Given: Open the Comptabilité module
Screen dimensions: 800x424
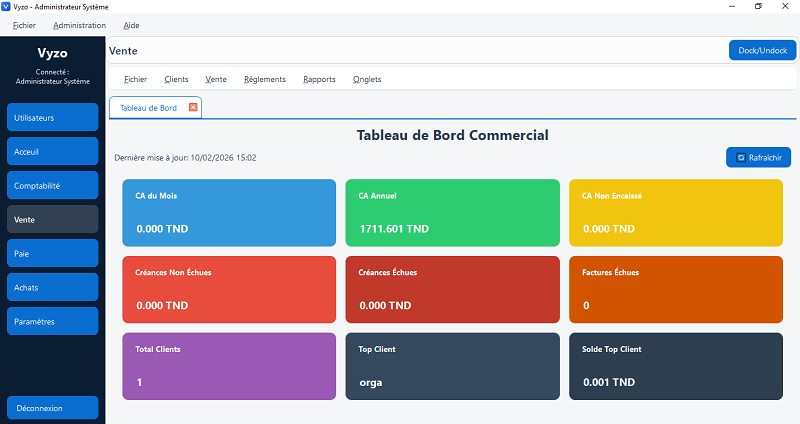Looking at the screenshot, I should click(52, 185).
